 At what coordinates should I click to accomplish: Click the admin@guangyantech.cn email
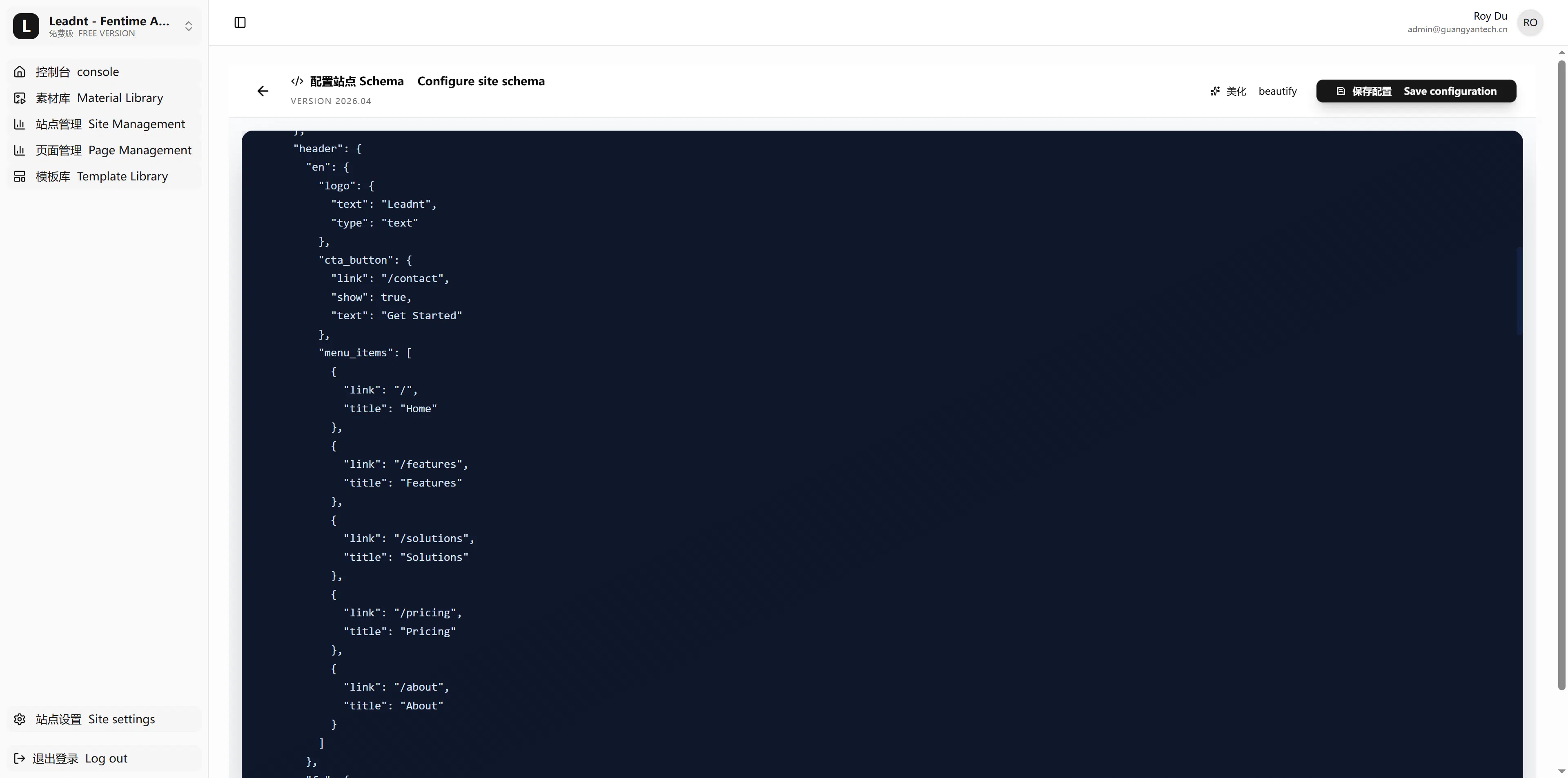click(1457, 29)
